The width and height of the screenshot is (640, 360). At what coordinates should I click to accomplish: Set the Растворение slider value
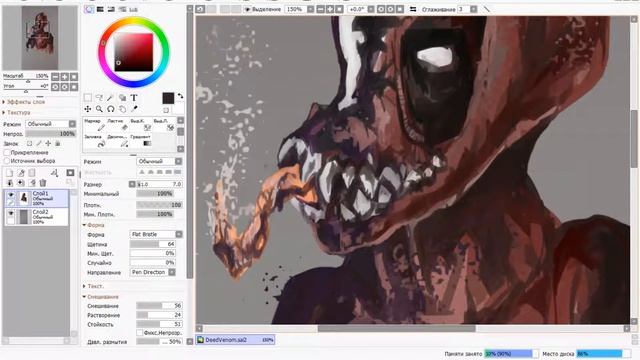[159, 315]
